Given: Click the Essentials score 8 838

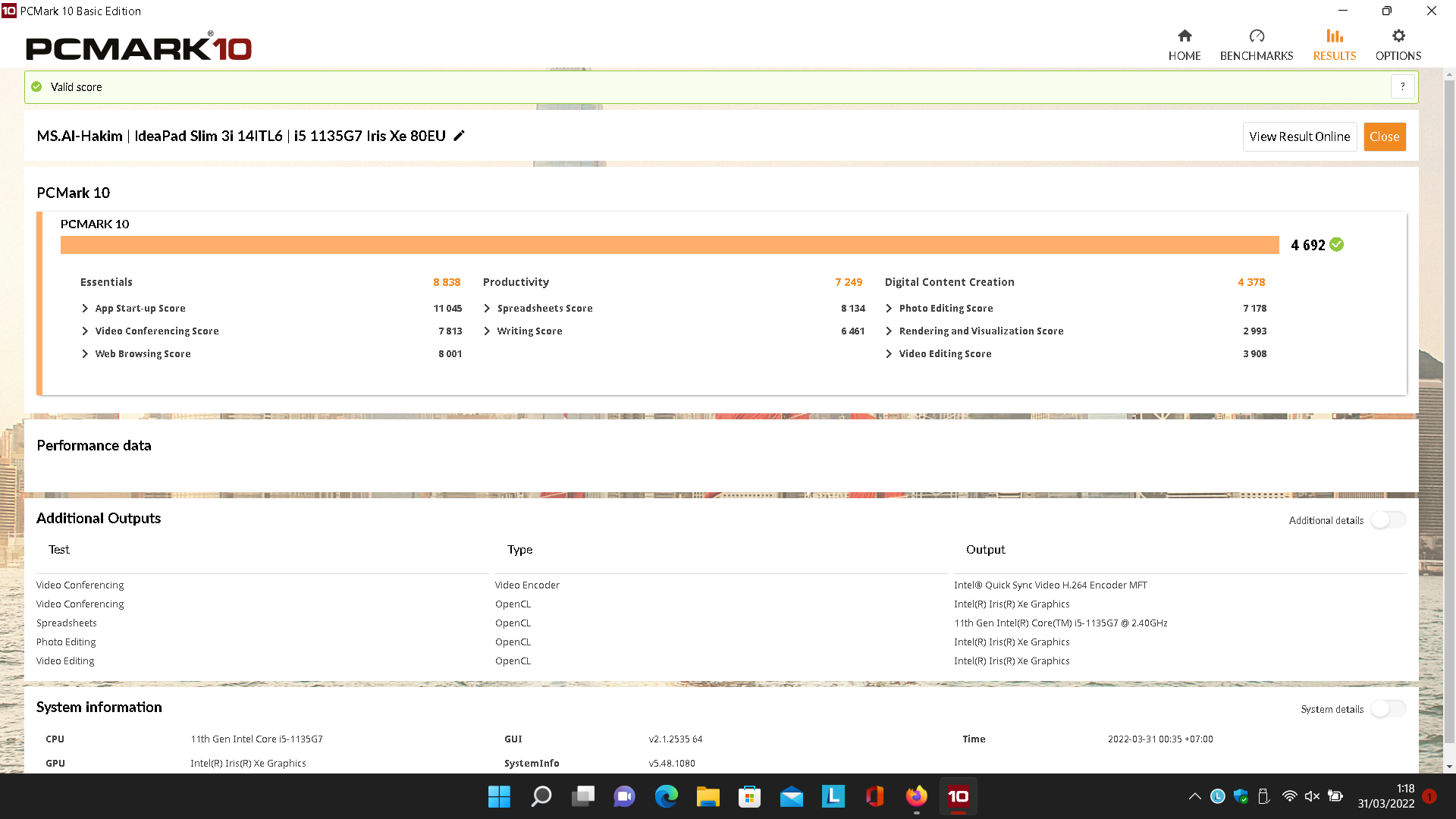Looking at the screenshot, I should (447, 282).
